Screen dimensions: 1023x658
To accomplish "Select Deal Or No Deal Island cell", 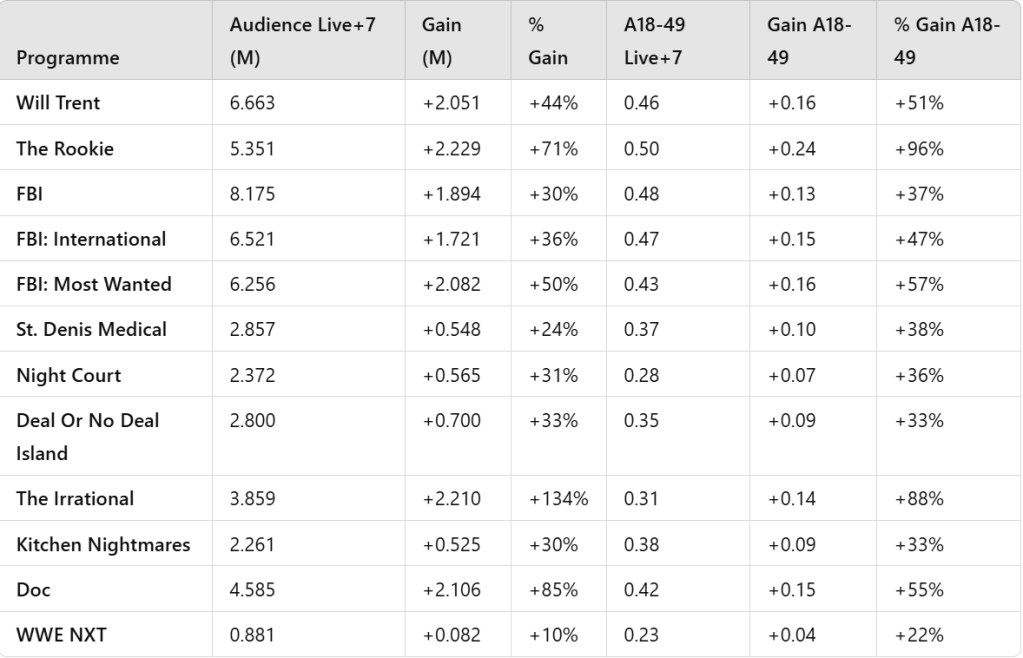I will pos(87,436).
